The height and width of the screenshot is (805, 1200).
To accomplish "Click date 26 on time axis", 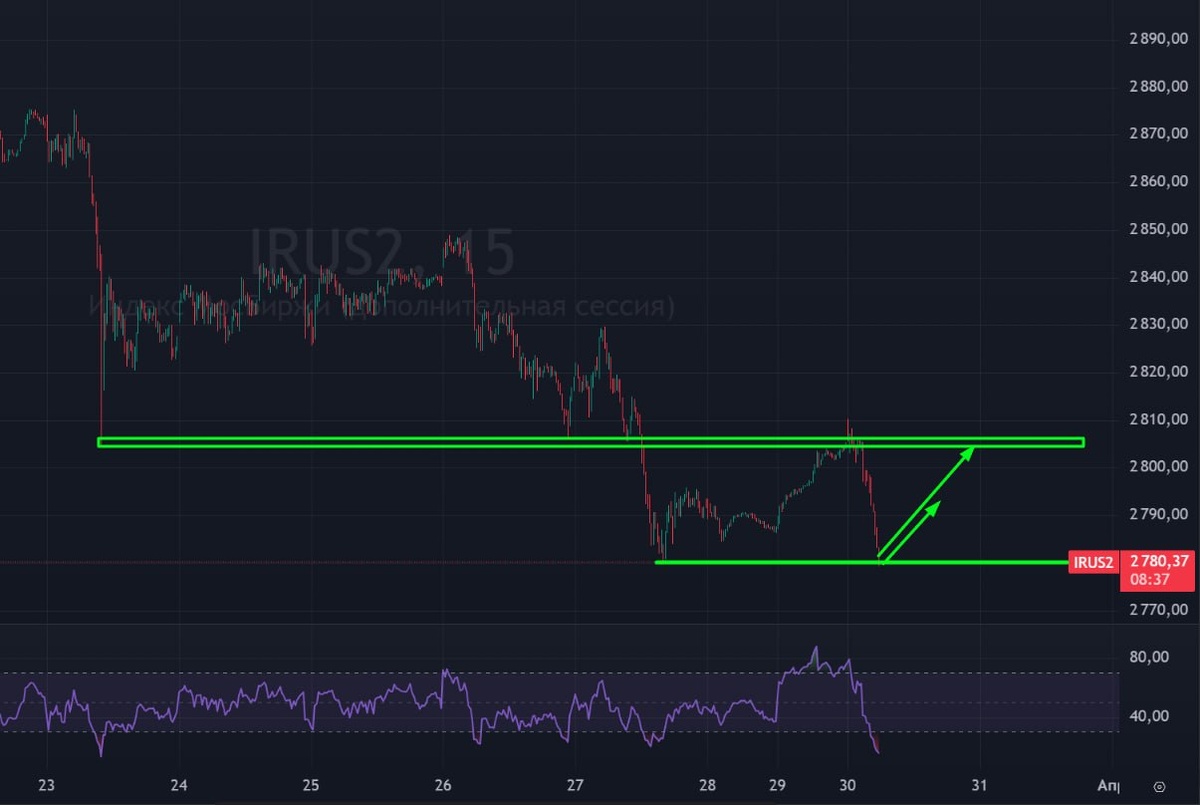I will pos(444,784).
